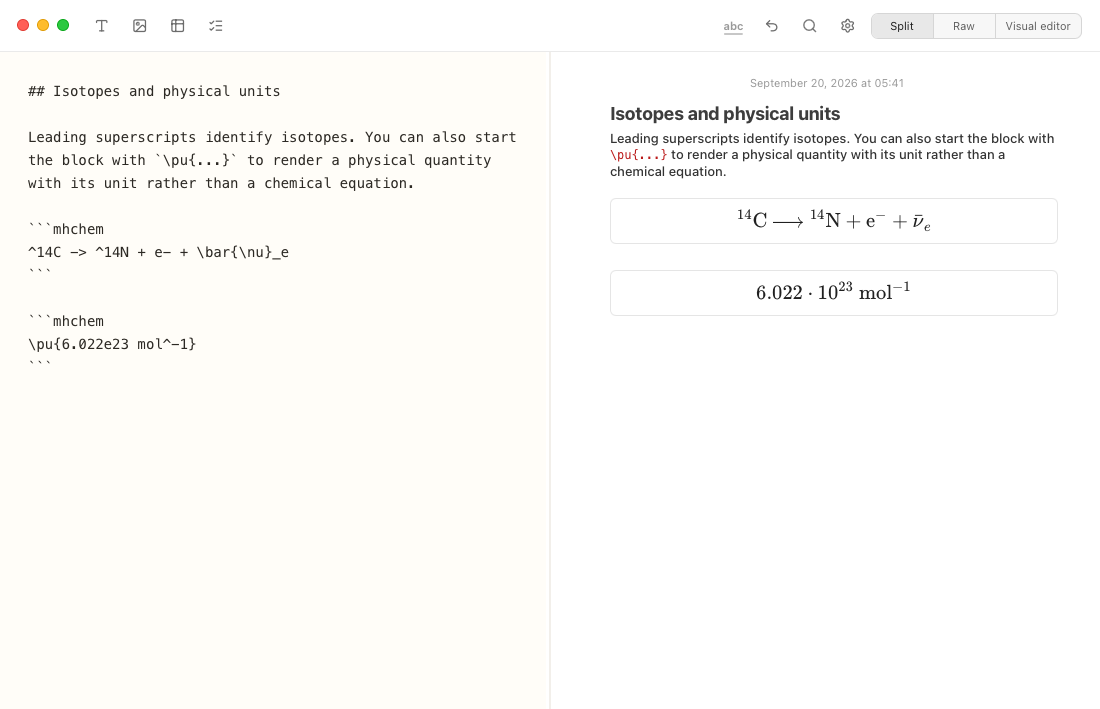1100x709 pixels.
Task: Click the checklist icon in toolbar
Action: coord(215,26)
